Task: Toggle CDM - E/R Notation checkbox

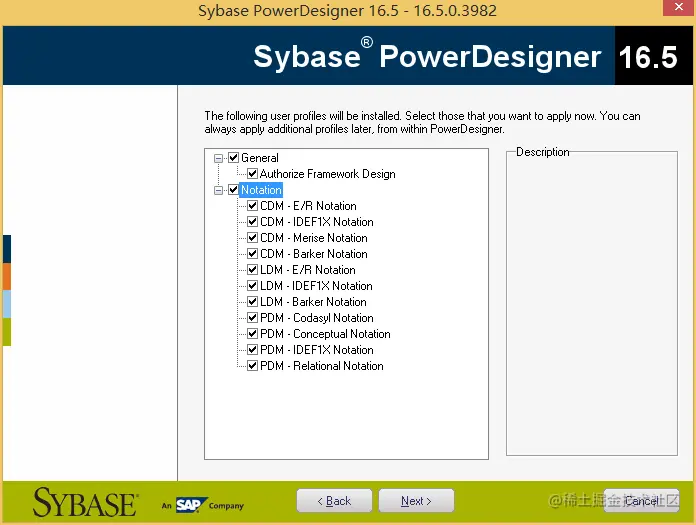Action: pos(253,205)
